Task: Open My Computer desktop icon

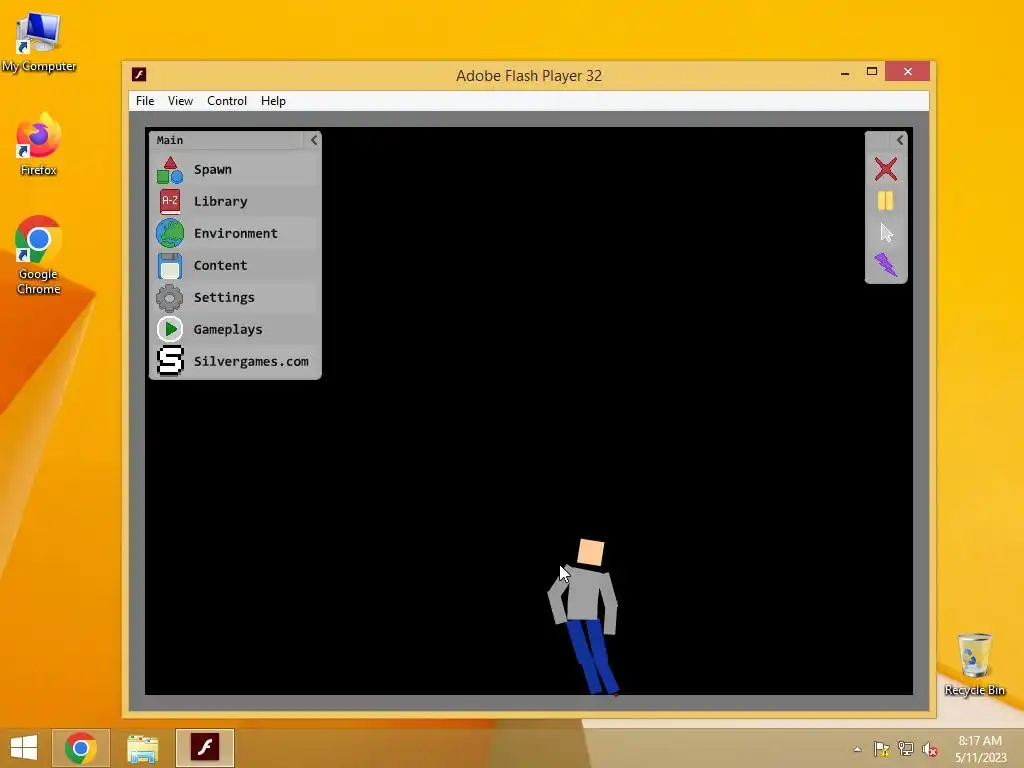Action: [39, 42]
